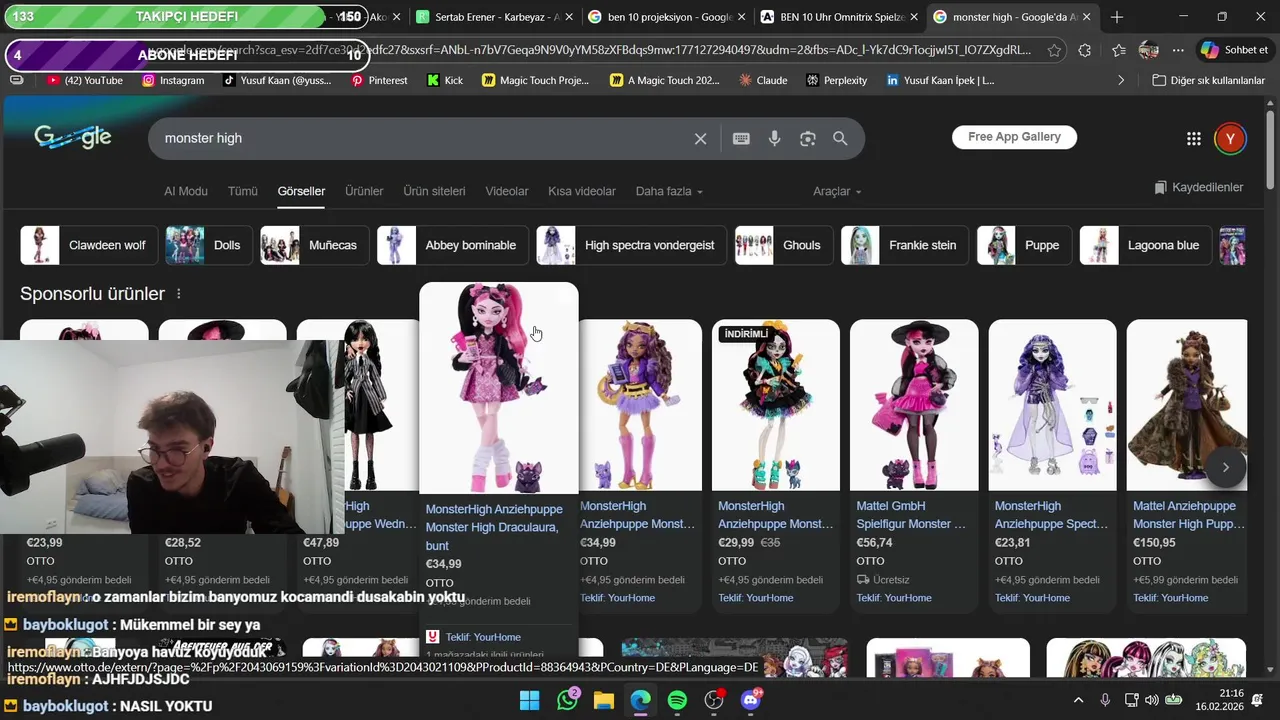The width and height of the screenshot is (1280, 720).
Task: Open OBS Studio from the taskbar
Action: 714,700
